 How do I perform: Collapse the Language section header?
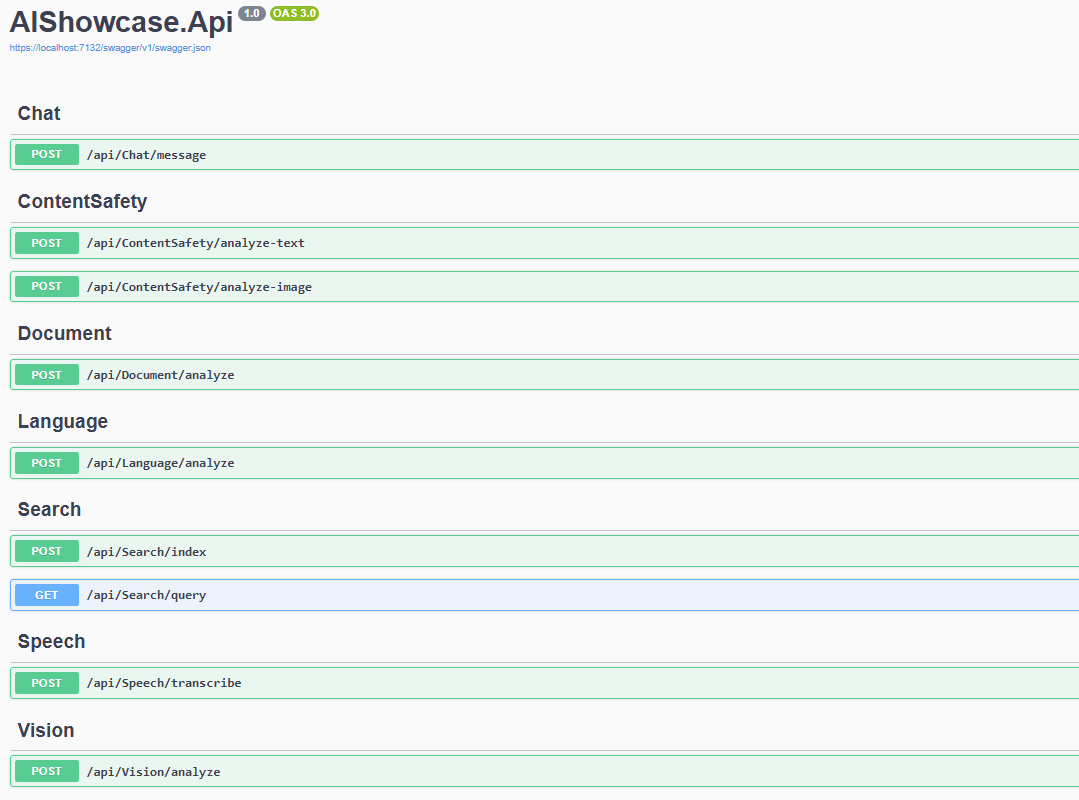(62, 421)
